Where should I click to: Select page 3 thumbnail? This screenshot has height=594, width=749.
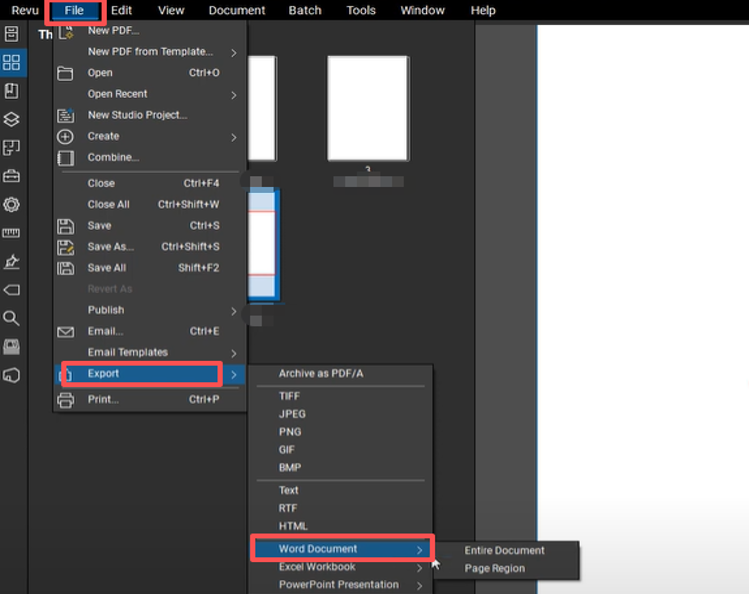[368, 109]
